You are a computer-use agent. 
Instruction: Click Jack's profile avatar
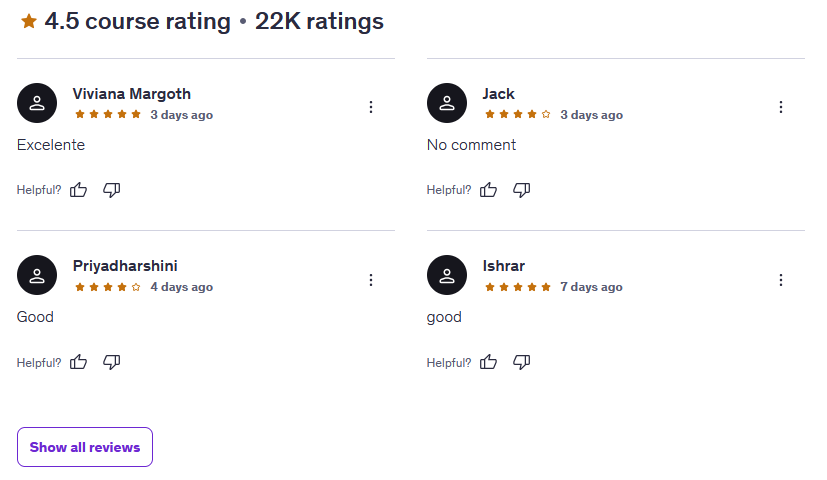[x=447, y=103]
